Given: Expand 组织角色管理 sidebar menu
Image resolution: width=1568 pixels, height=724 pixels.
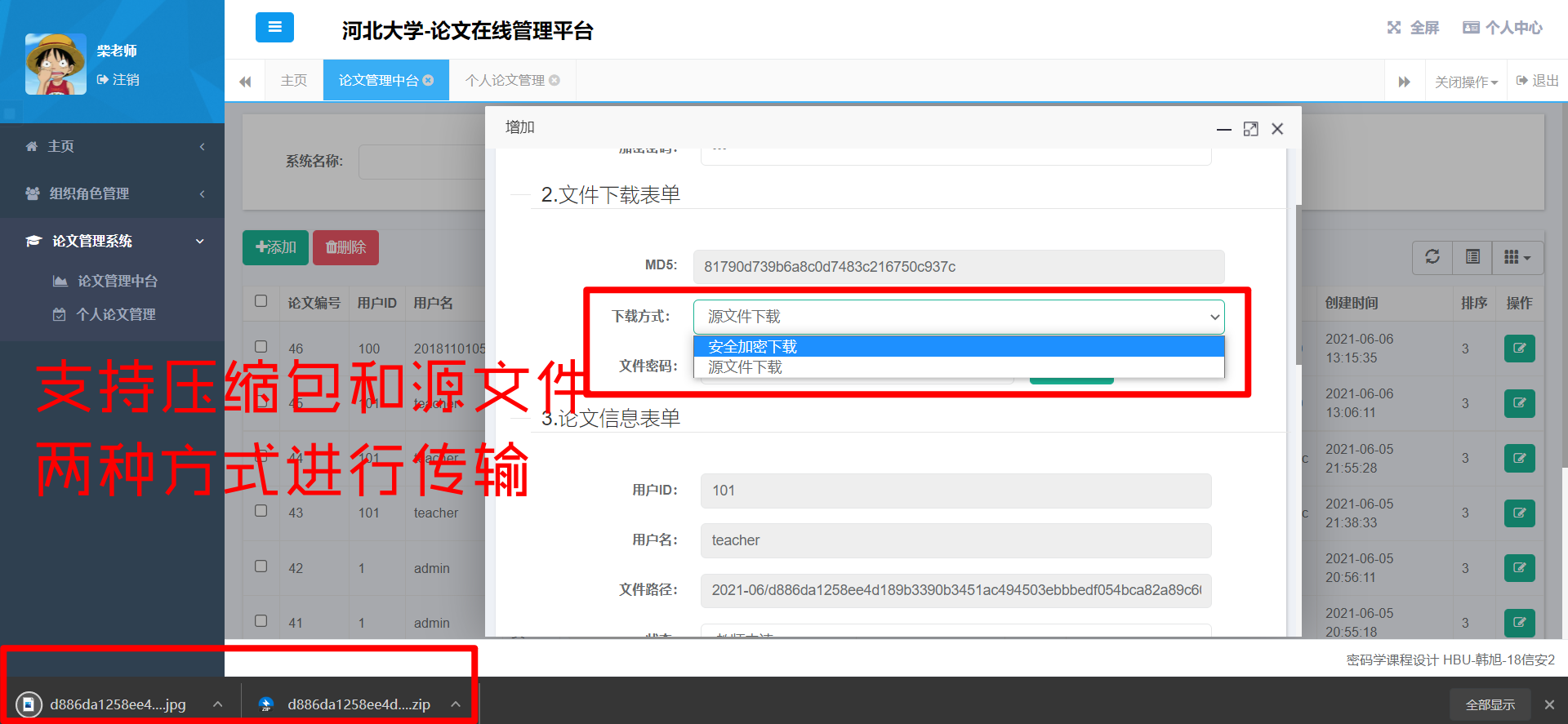Looking at the screenshot, I should point(112,193).
